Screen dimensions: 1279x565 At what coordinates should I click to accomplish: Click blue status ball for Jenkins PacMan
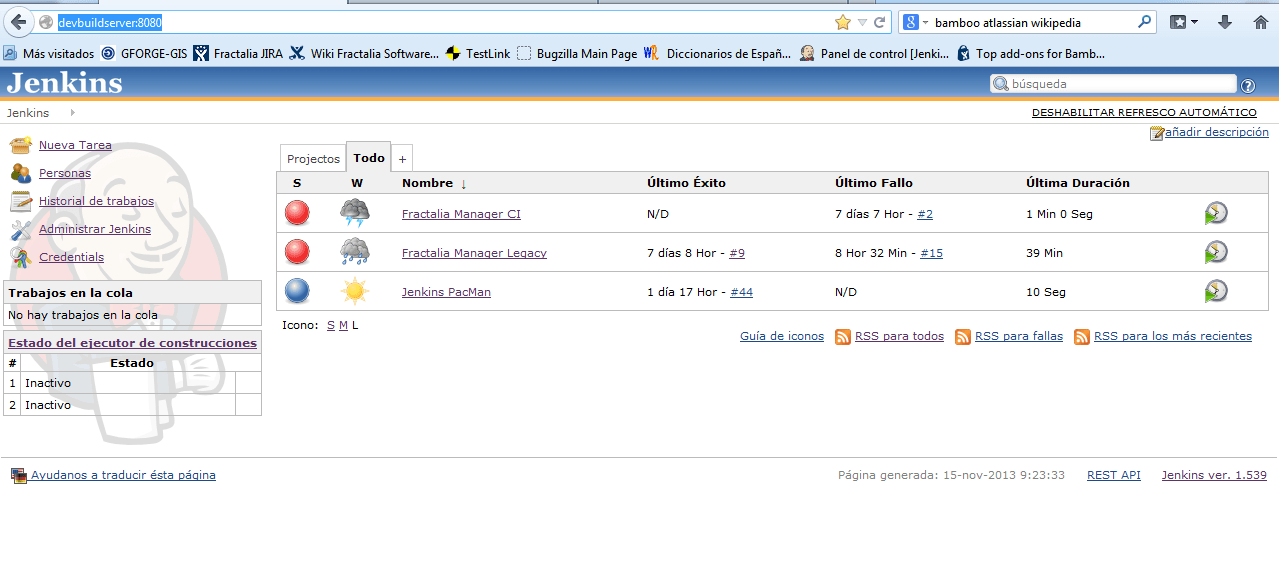(297, 291)
